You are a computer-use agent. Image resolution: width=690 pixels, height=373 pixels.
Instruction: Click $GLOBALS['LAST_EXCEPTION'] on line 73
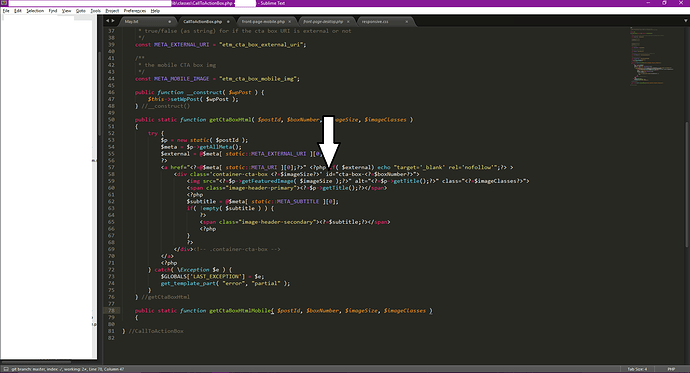pyautogui.click(x=202, y=276)
